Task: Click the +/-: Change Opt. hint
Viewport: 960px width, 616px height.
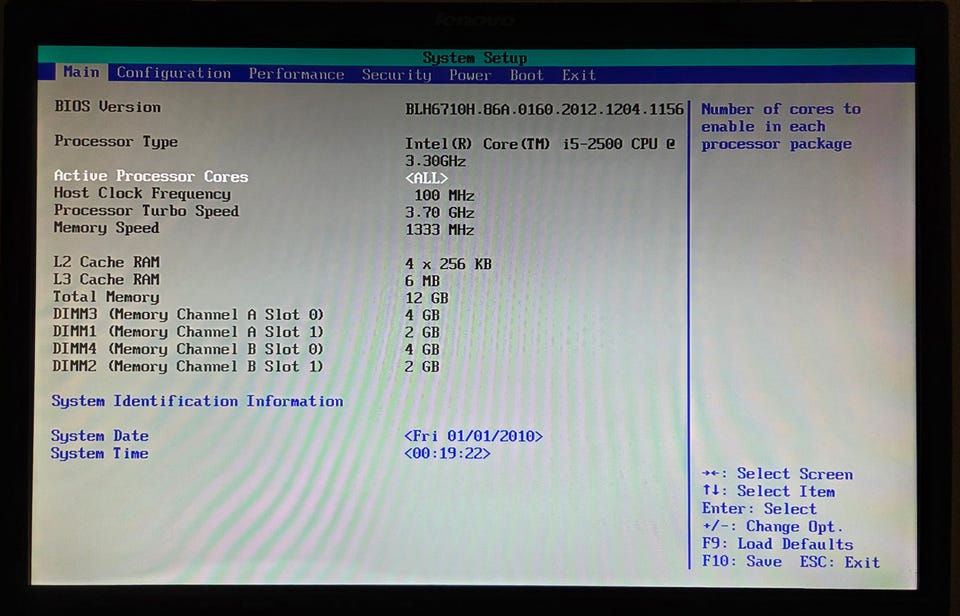Action: point(773,527)
